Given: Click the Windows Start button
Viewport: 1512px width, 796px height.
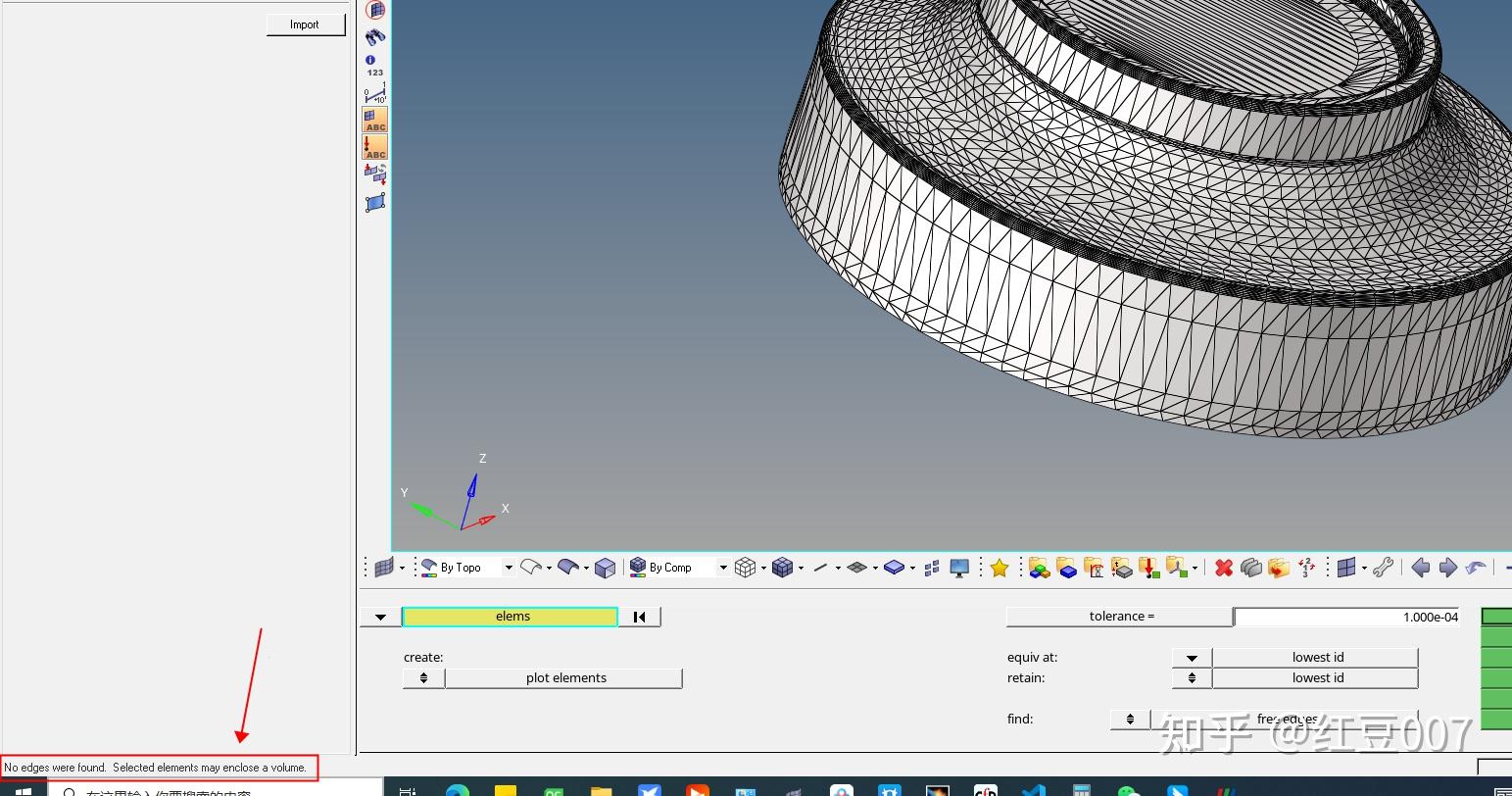Looking at the screenshot, I should (x=24, y=789).
